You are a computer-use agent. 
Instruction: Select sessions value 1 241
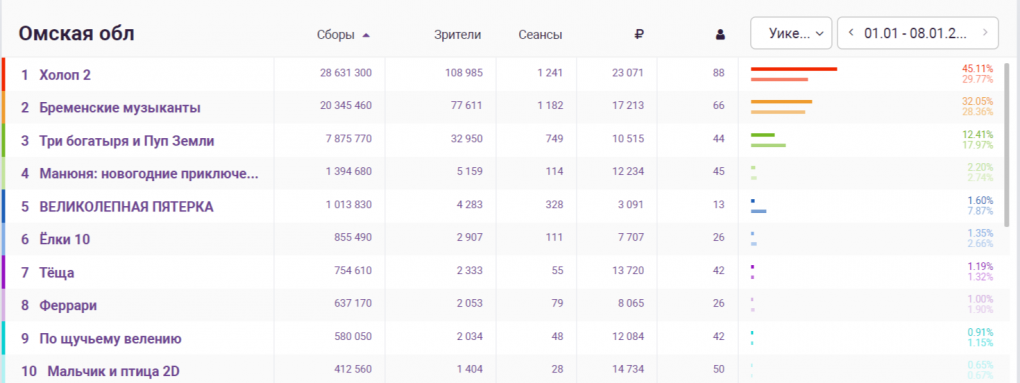550,73
